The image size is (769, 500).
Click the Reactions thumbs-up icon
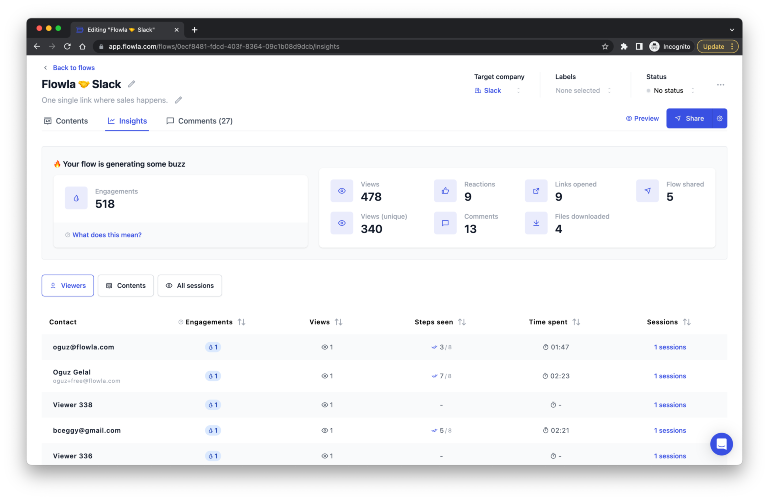(x=445, y=191)
